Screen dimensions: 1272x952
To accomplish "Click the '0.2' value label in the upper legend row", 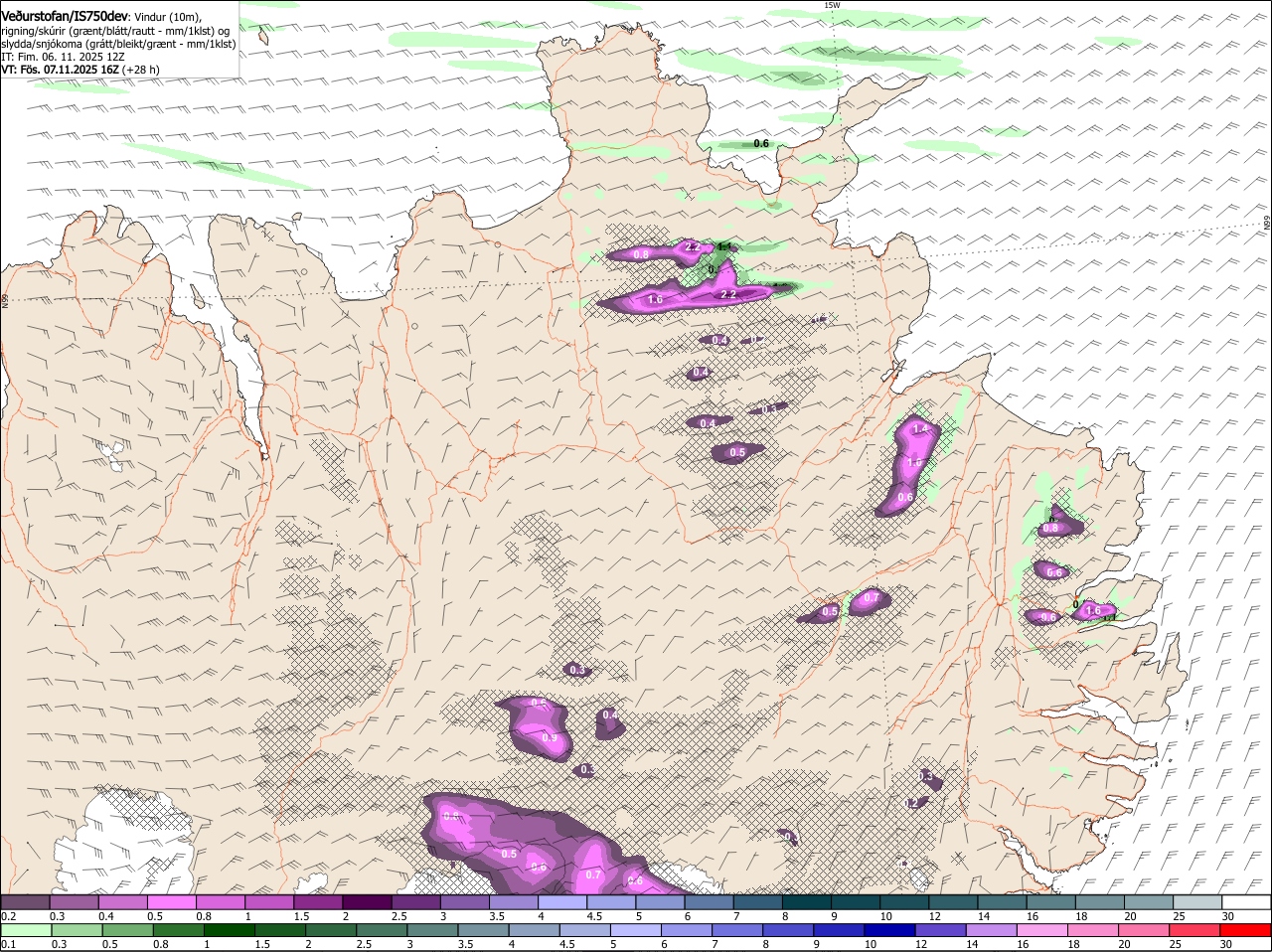I will point(8,916).
